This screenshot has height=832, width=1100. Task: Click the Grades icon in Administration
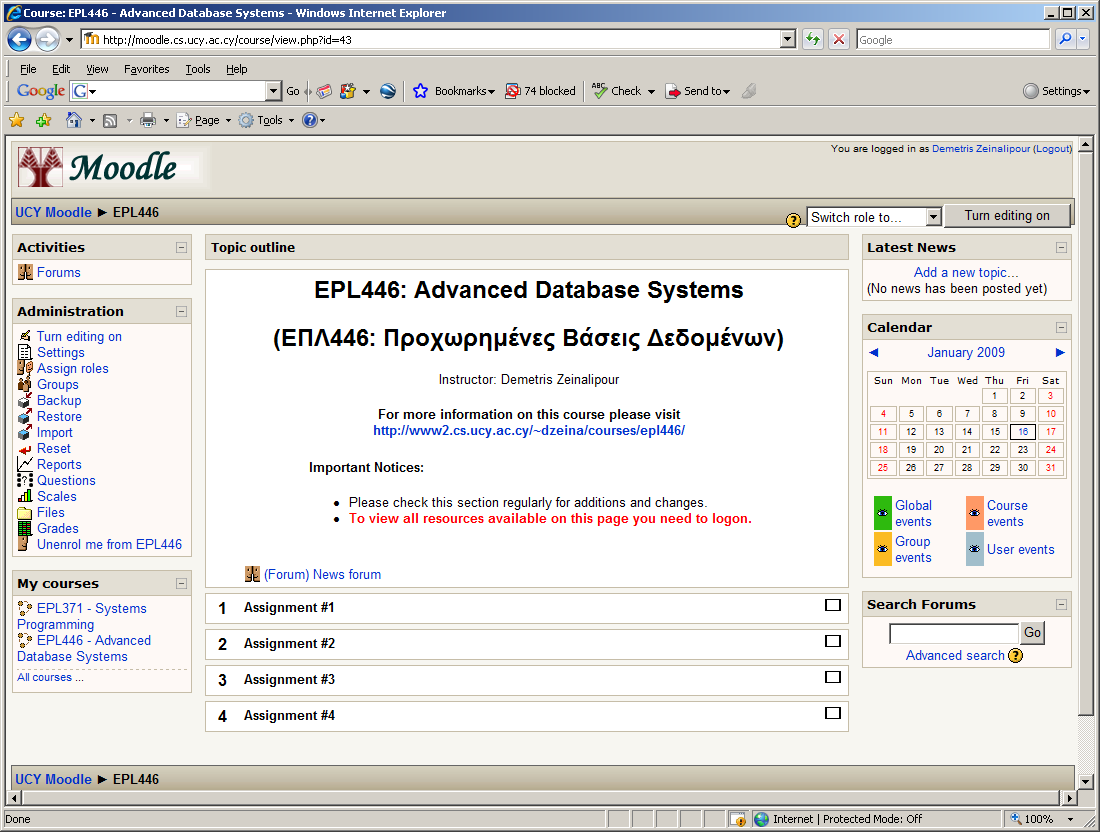(25, 528)
